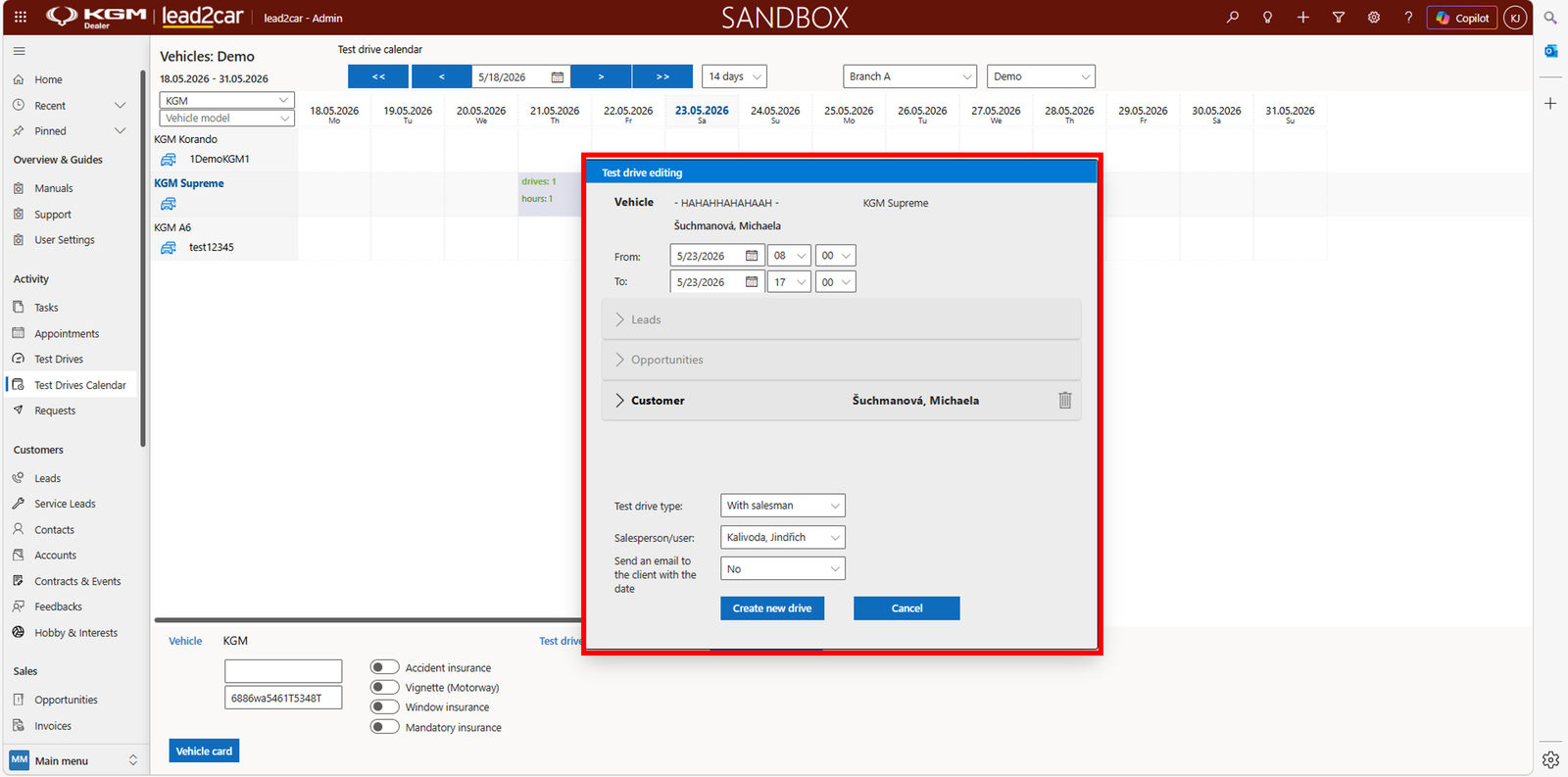Open the advanced filter funnel icon
This screenshot has width=1568, height=777.
tap(1338, 17)
